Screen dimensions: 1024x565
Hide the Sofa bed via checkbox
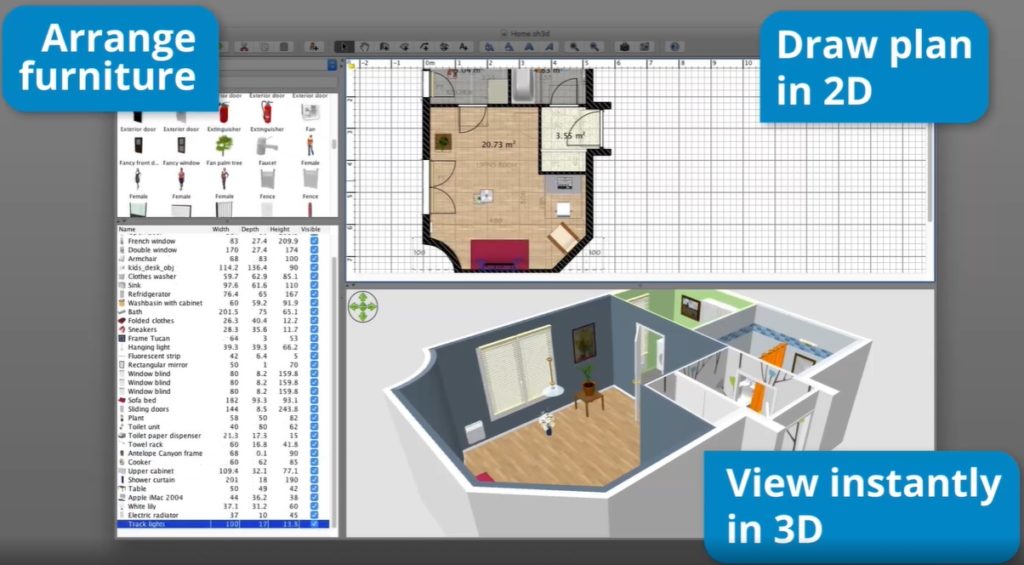click(314, 400)
